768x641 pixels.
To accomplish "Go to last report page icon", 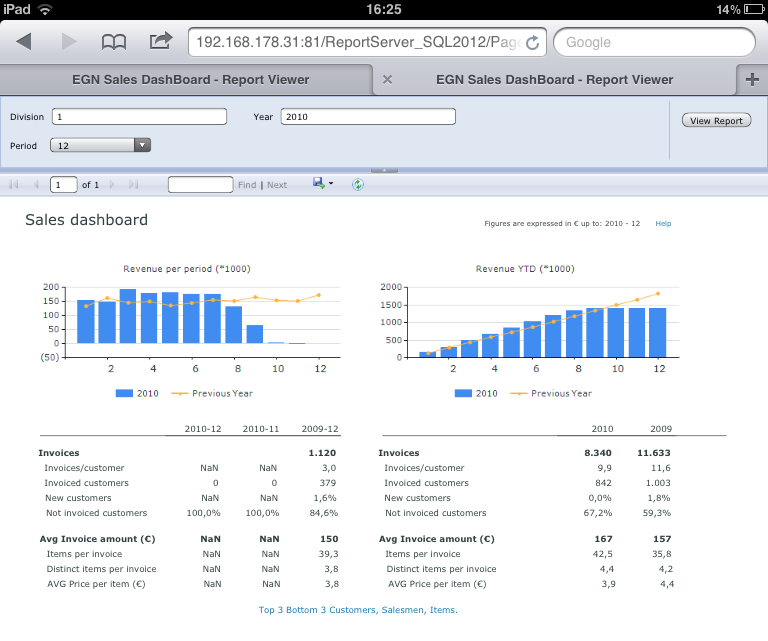I will pyautogui.click(x=133, y=185).
